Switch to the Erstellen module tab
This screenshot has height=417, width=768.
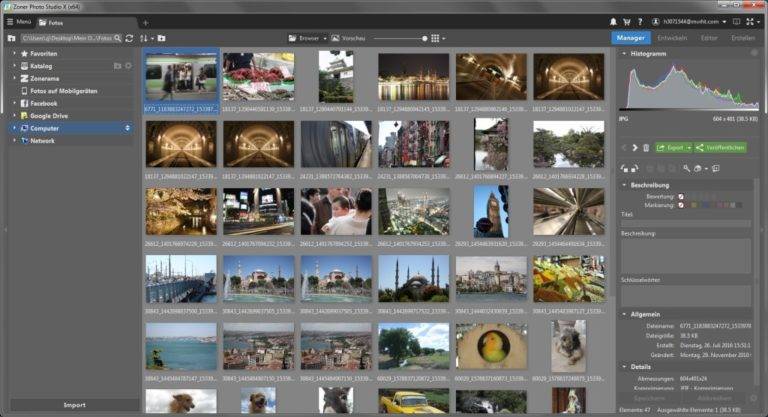(743, 38)
